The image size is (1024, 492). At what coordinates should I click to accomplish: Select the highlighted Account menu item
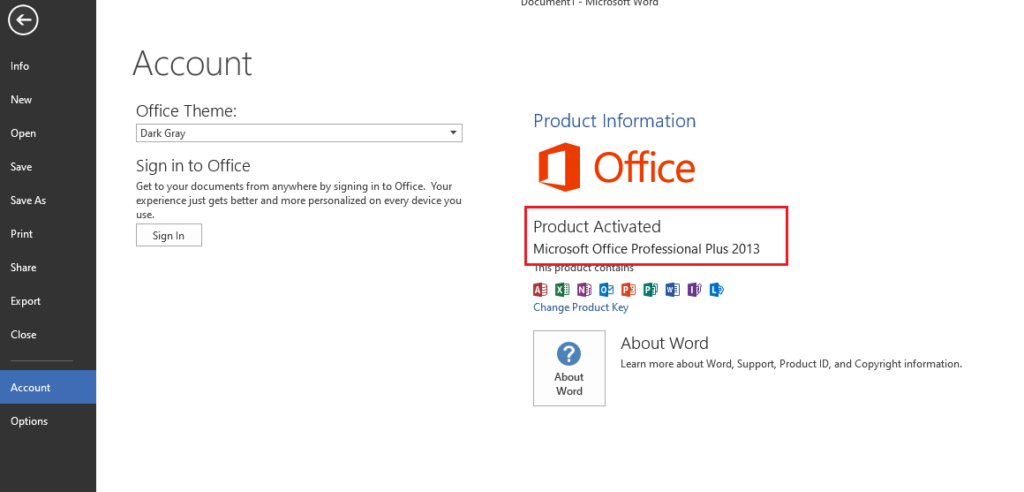[x=48, y=387]
